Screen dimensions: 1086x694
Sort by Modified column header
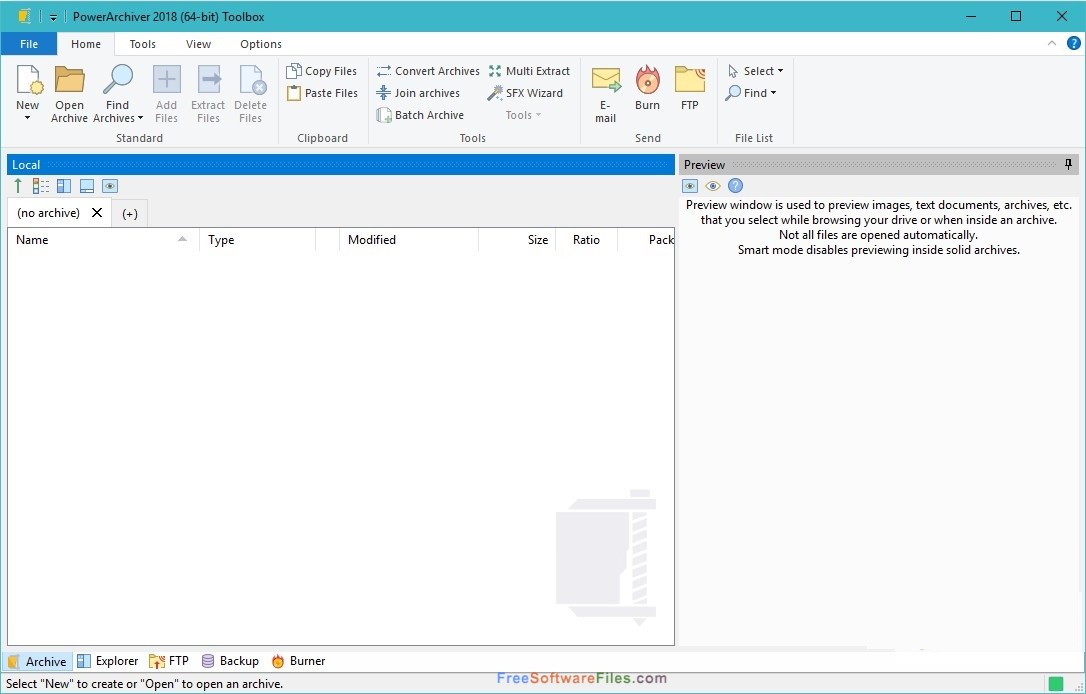pyautogui.click(x=409, y=240)
